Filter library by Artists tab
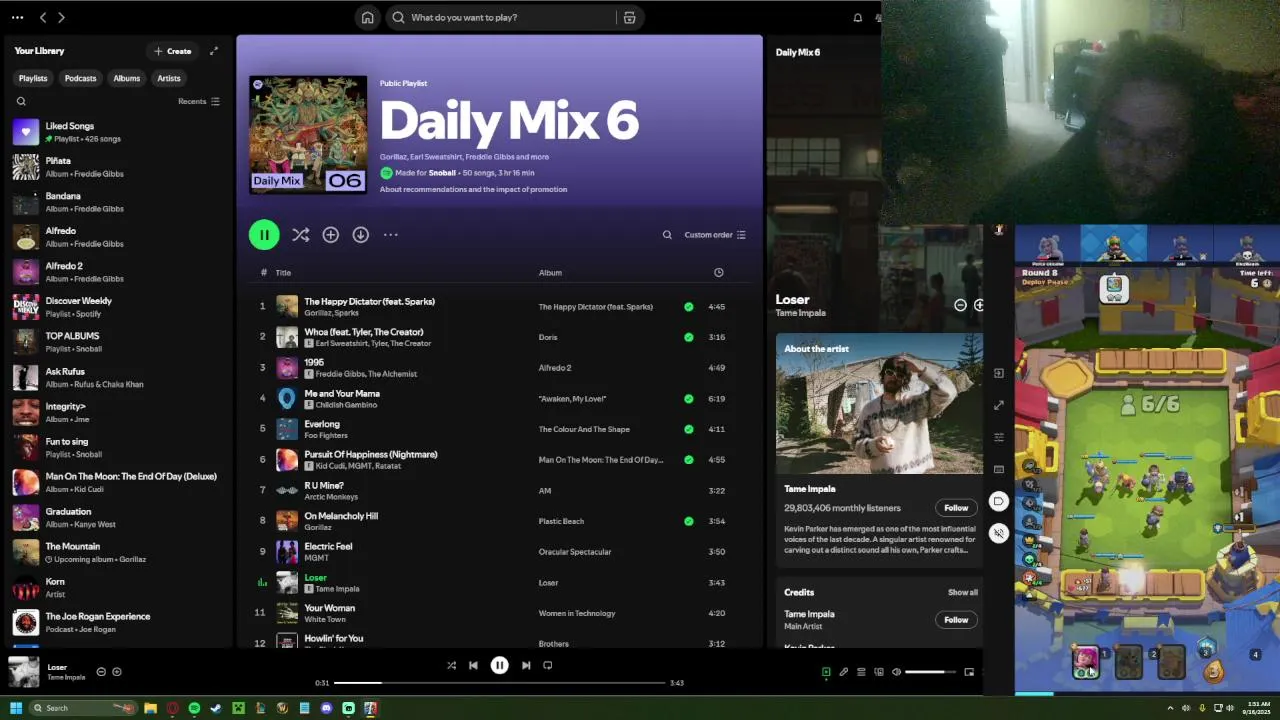 169,78
